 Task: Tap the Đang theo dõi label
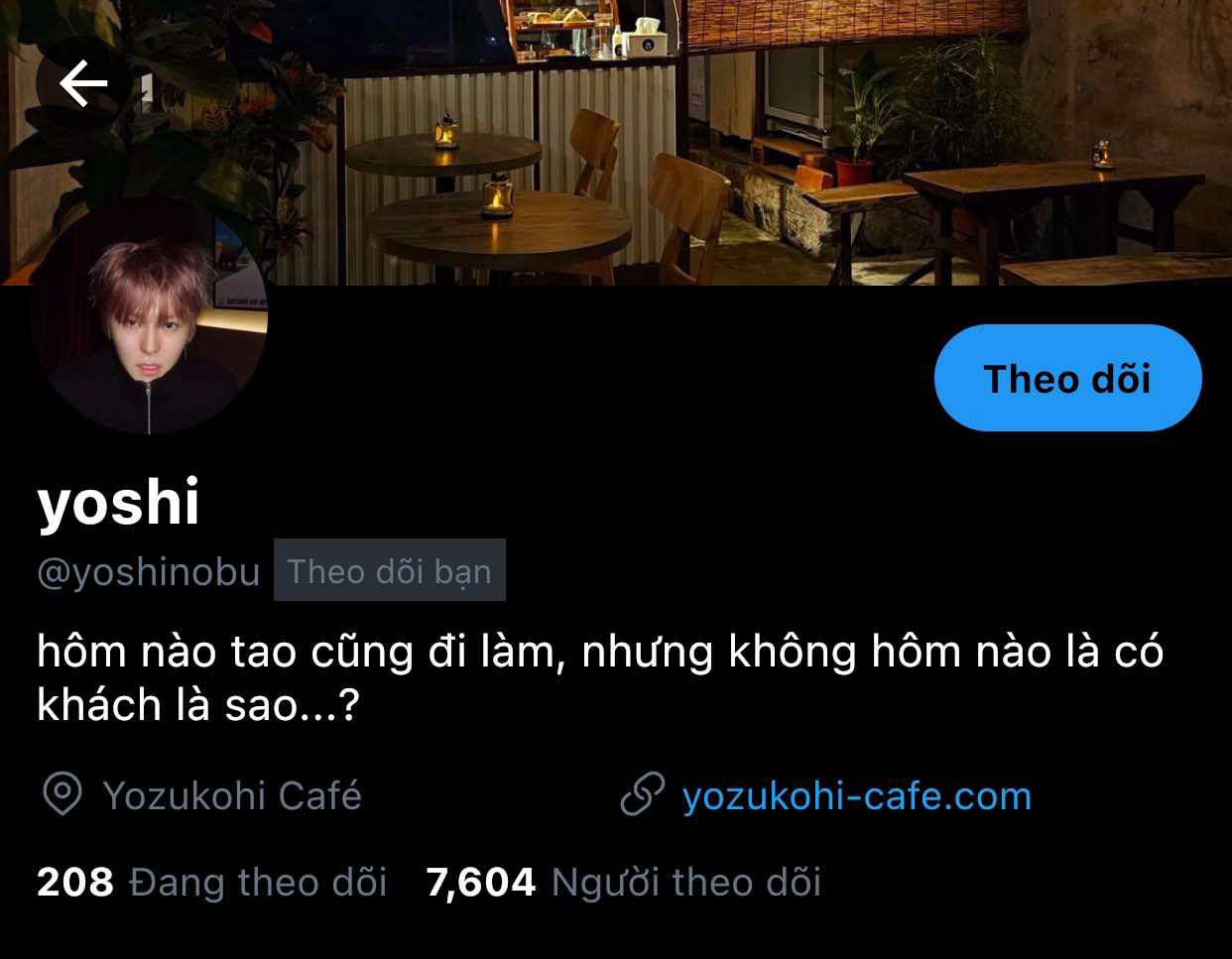(258, 882)
